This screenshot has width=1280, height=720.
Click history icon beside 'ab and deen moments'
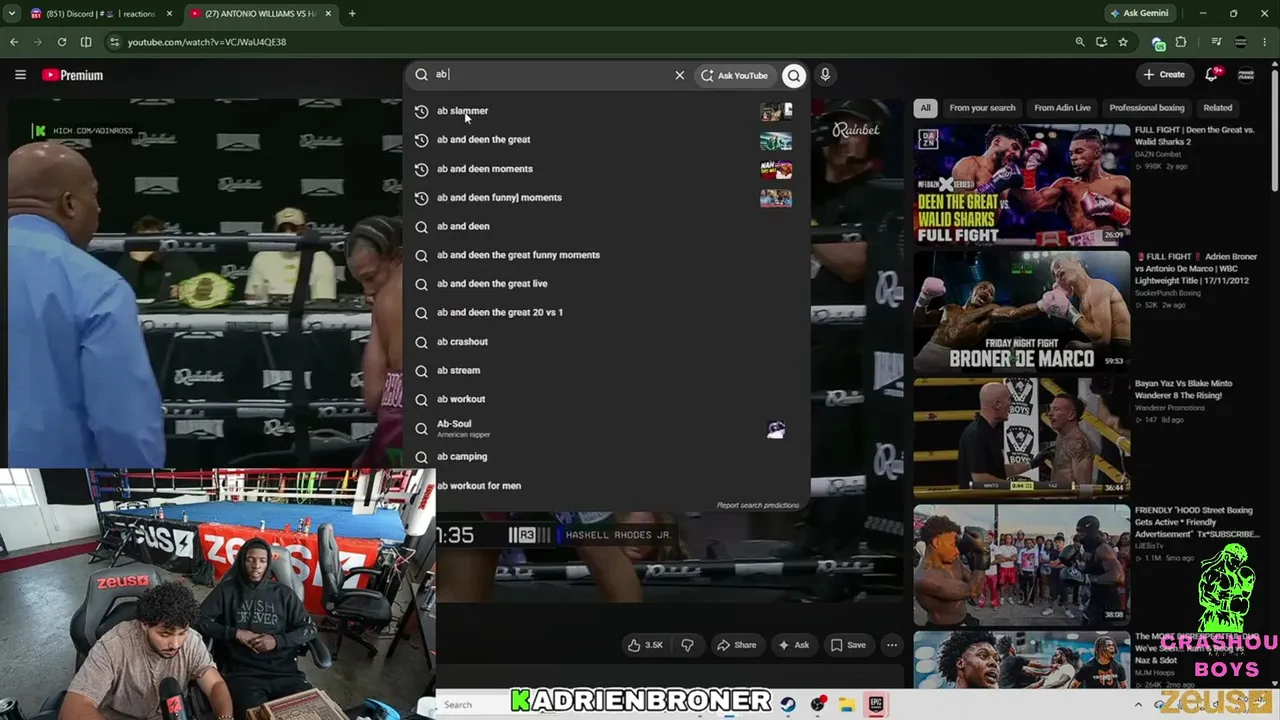click(x=421, y=169)
